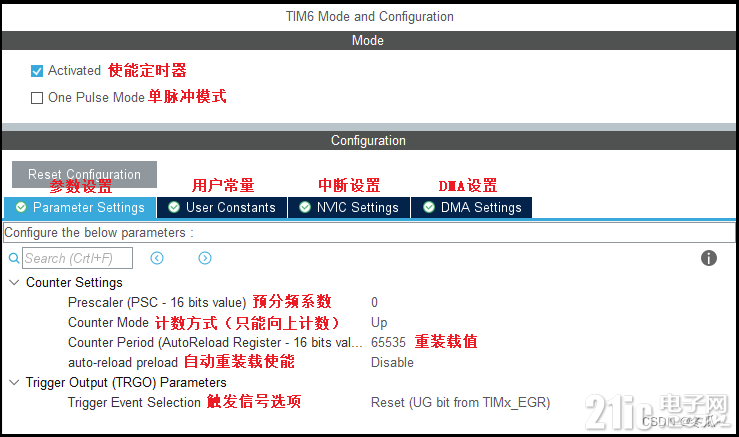Image resolution: width=739 pixels, height=437 pixels.
Task: Click the Counter Period value 65535
Action: pos(388,342)
